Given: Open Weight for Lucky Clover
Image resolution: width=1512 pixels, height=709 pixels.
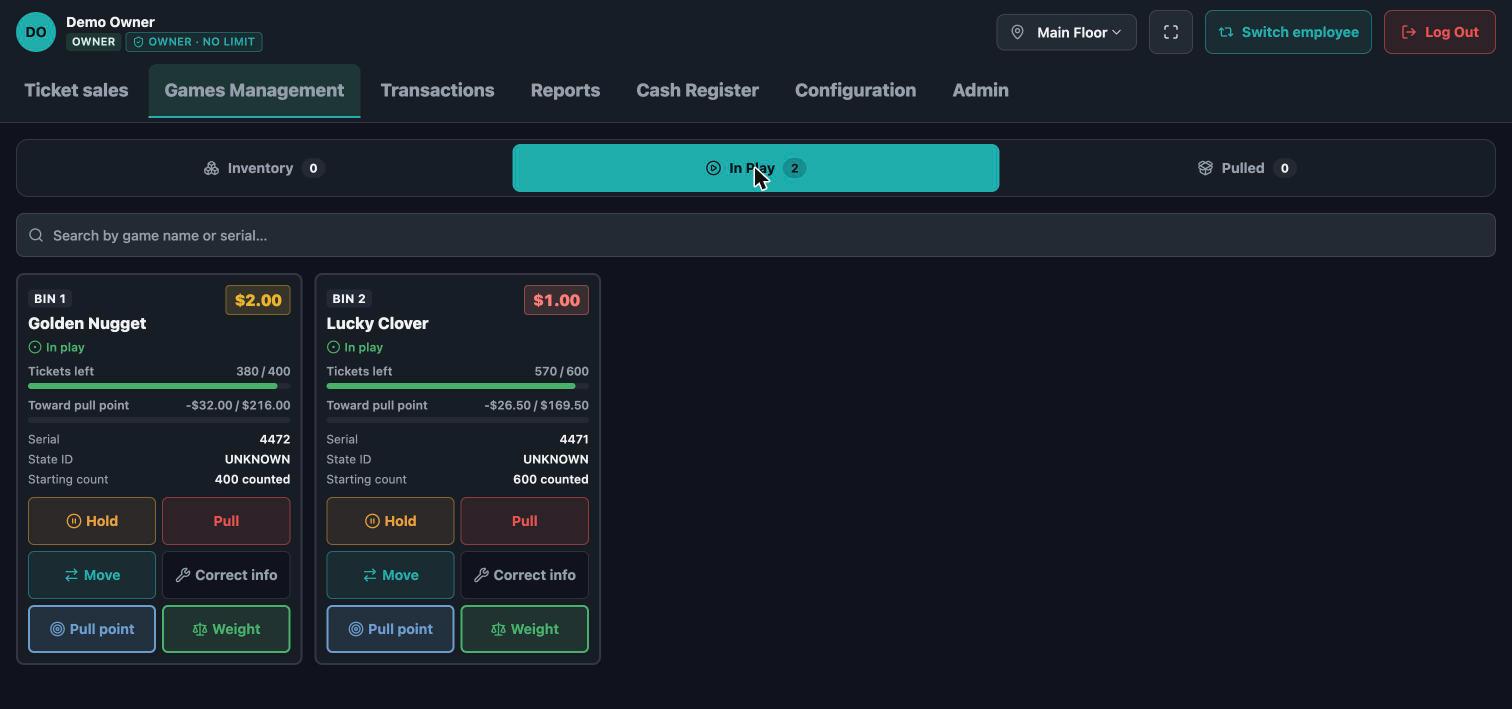Looking at the screenshot, I should [524, 629].
